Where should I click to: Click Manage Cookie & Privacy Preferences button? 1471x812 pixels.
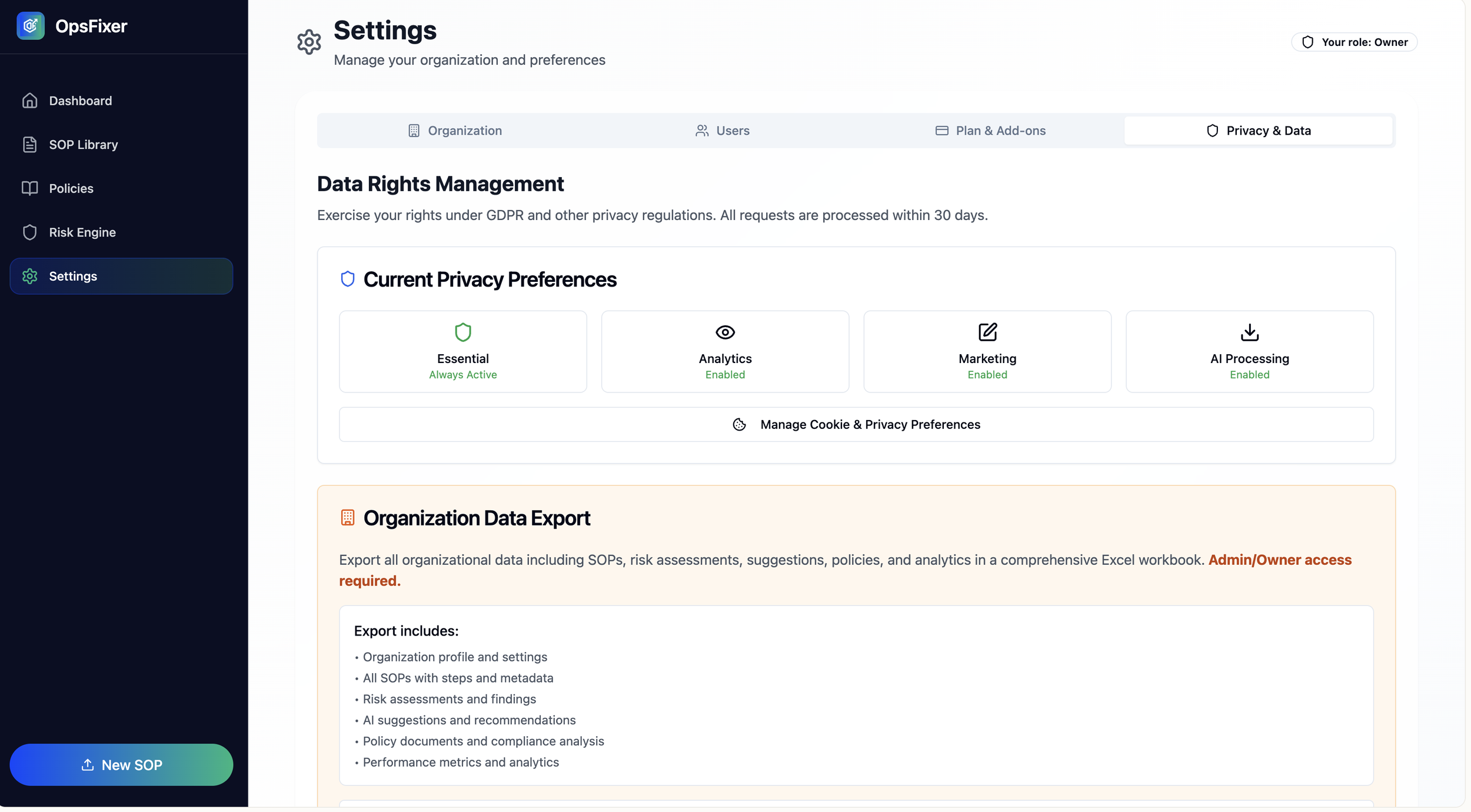pyautogui.click(x=856, y=424)
